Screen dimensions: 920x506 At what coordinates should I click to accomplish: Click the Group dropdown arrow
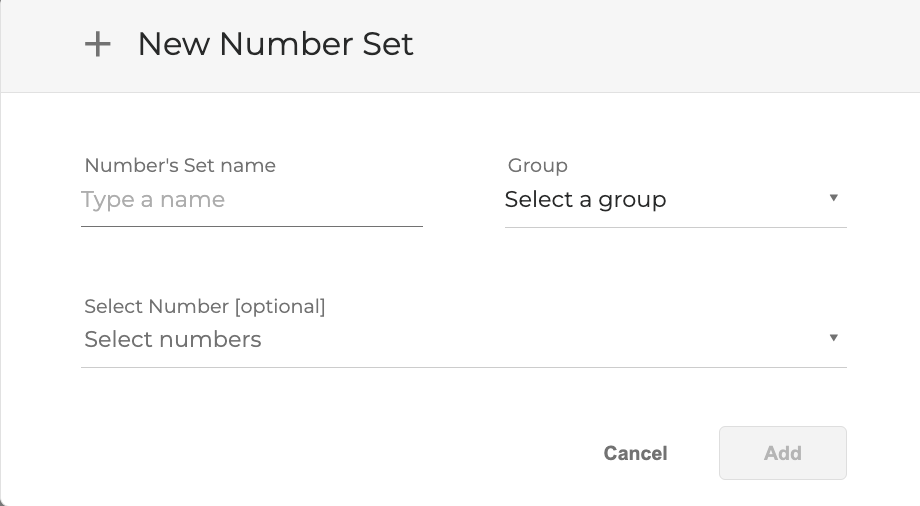coord(833,198)
